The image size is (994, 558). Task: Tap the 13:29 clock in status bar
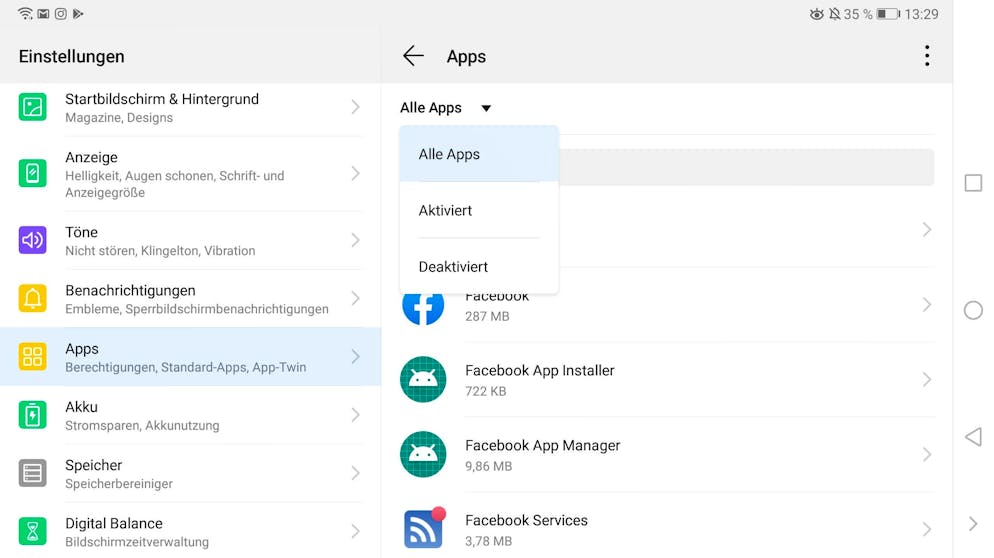[921, 14]
